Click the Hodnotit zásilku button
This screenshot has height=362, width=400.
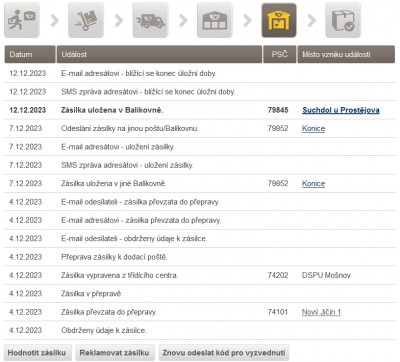[x=37, y=353]
